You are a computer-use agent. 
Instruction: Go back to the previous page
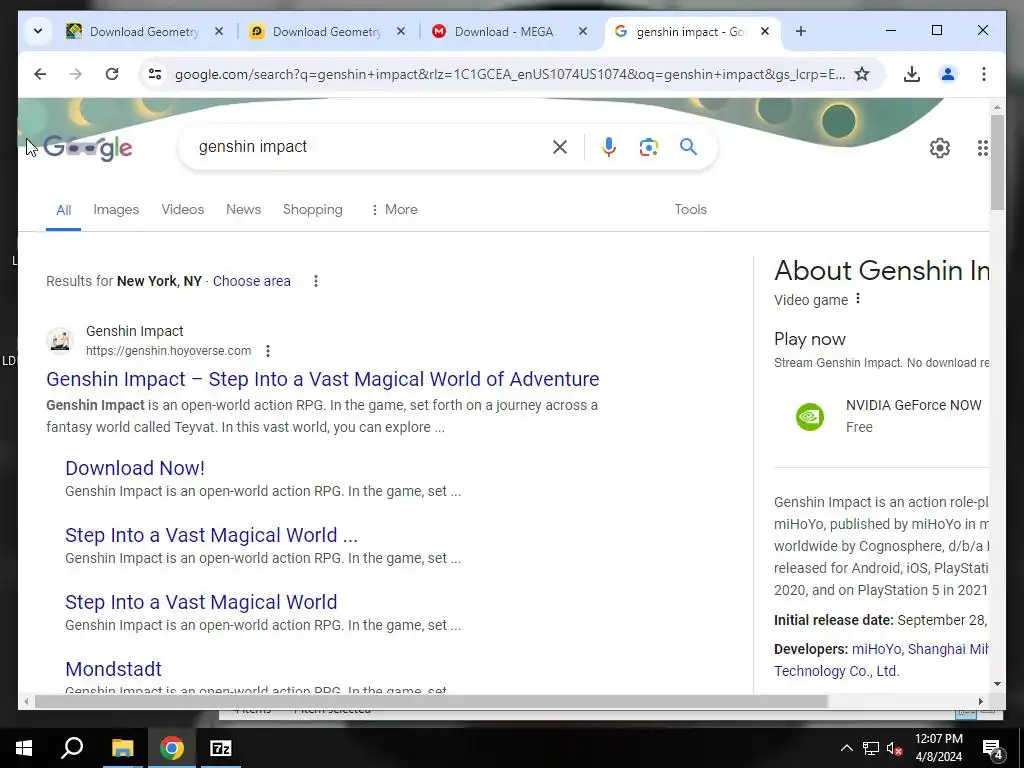click(40, 74)
